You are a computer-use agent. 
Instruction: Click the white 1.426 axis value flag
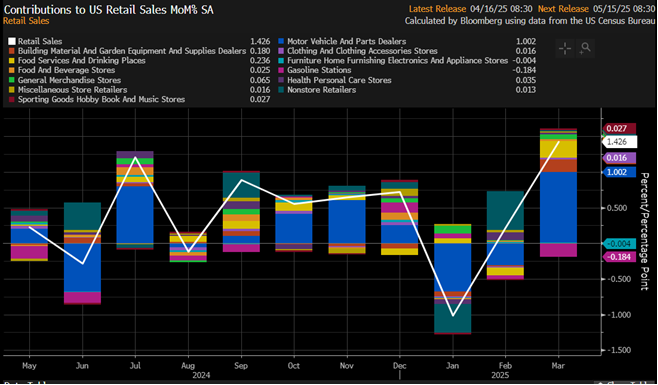(619, 142)
